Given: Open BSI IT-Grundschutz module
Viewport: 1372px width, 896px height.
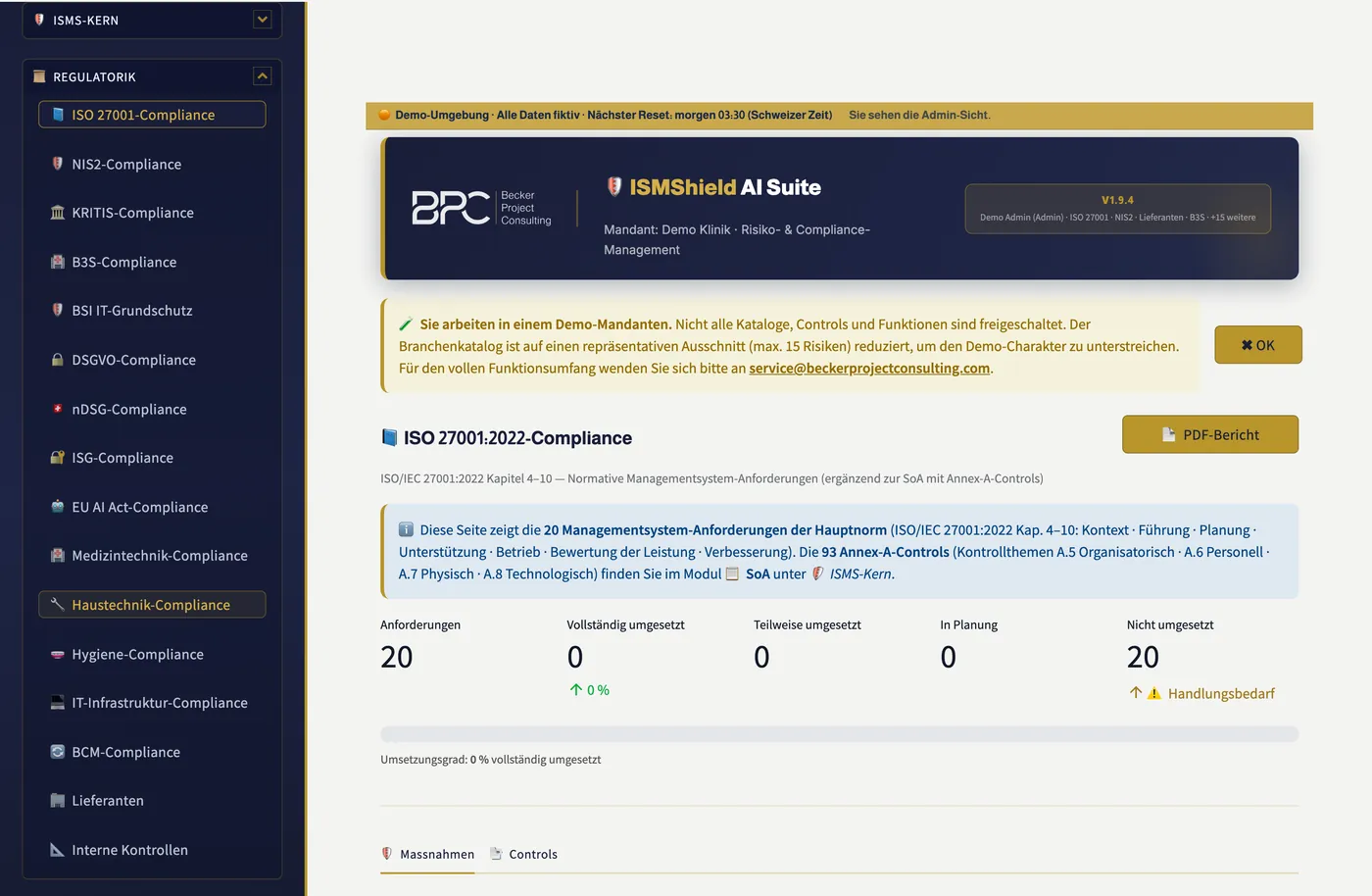Looking at the screenshot, I should coord(152,311).
